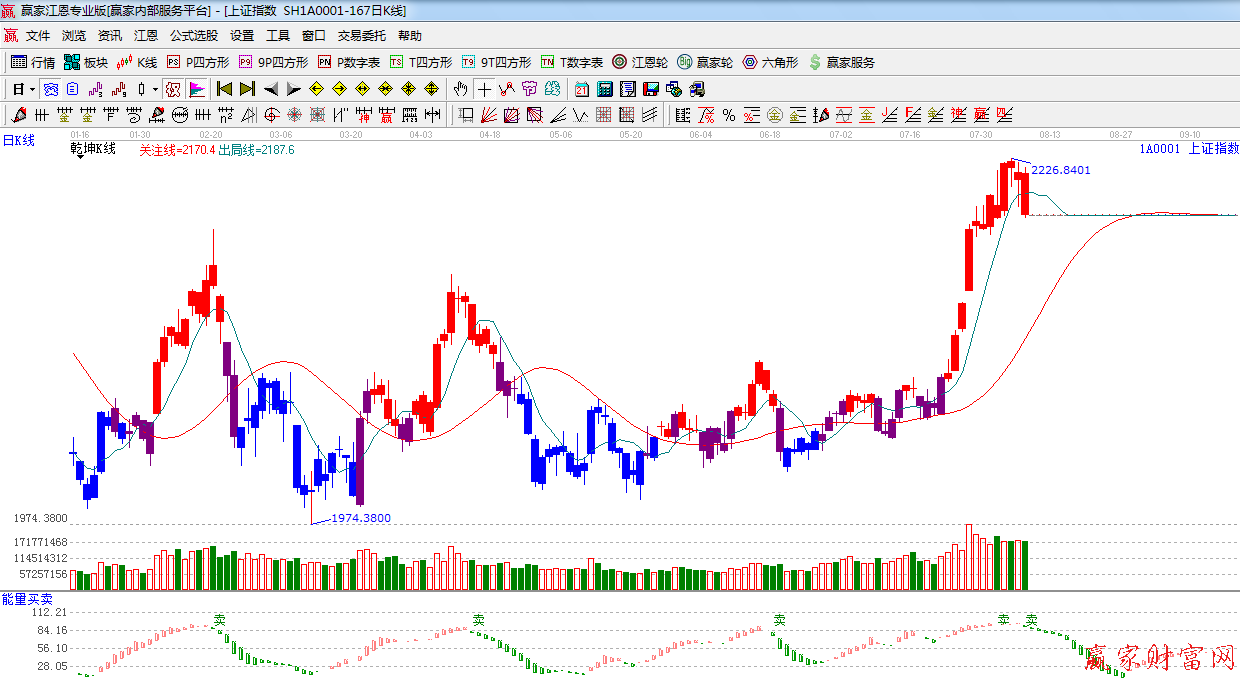The height and width of the screenshot is (682, 1240).
Task: Click the 赢家服务 button
Action: click(x=841, y=62)
